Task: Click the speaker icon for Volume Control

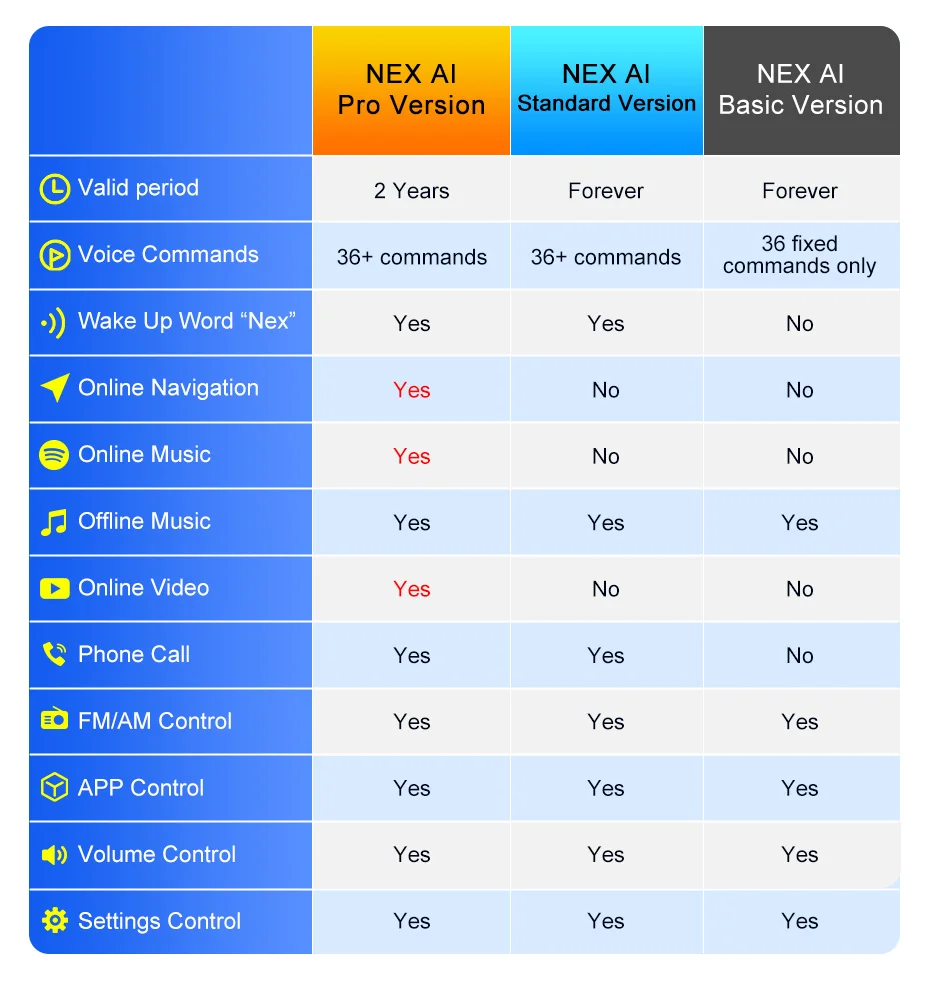Action: (54, 854)
